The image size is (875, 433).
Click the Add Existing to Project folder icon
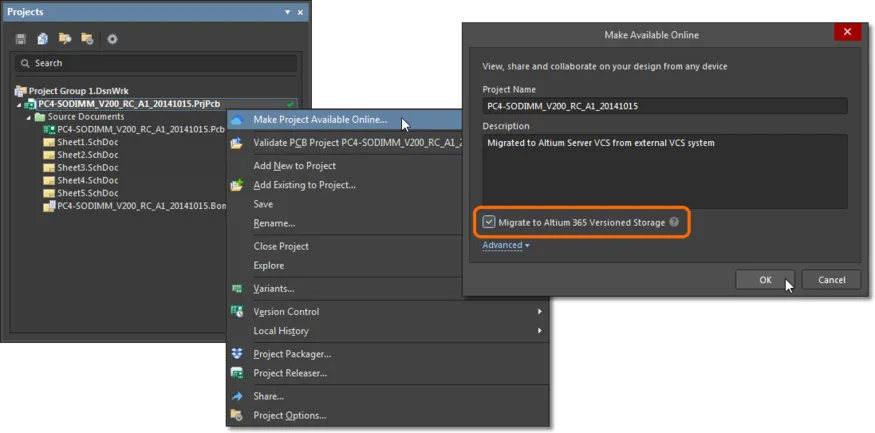click(x=237, y=185)
